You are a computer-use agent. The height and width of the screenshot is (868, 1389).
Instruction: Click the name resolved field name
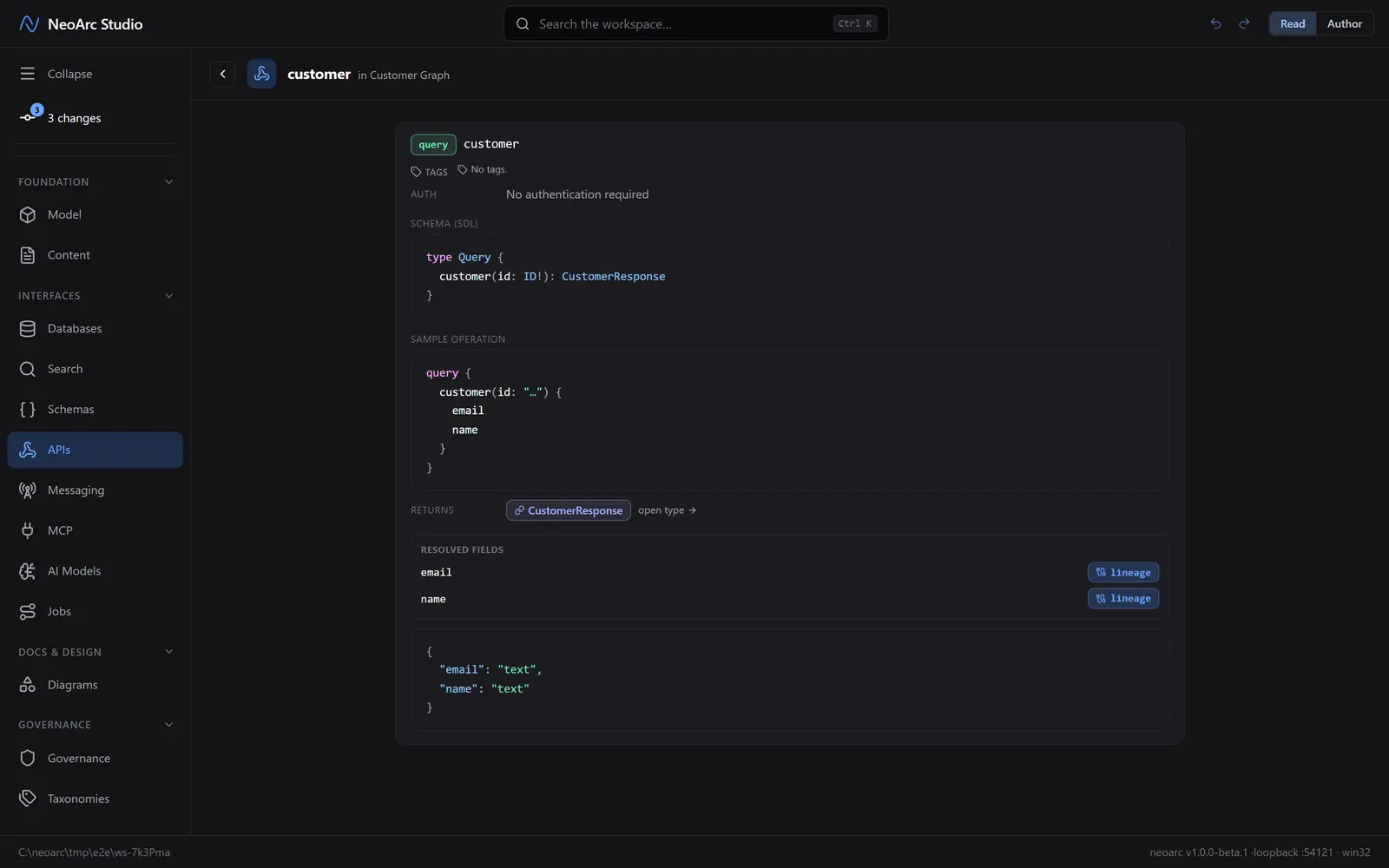(433, 599)
